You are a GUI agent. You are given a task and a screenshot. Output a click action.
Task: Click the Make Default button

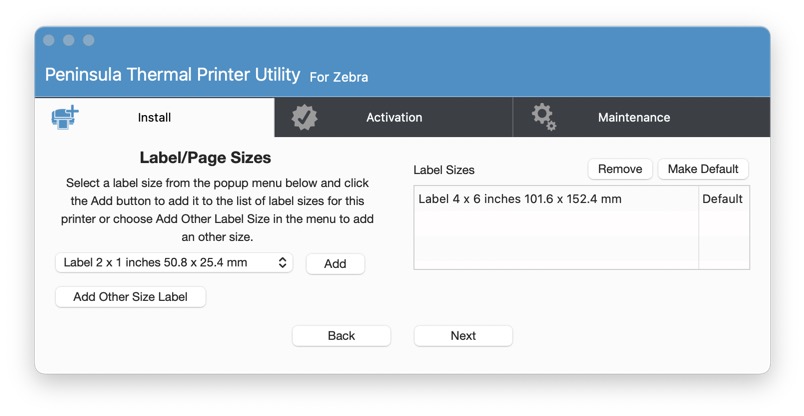tap(703, 169)
